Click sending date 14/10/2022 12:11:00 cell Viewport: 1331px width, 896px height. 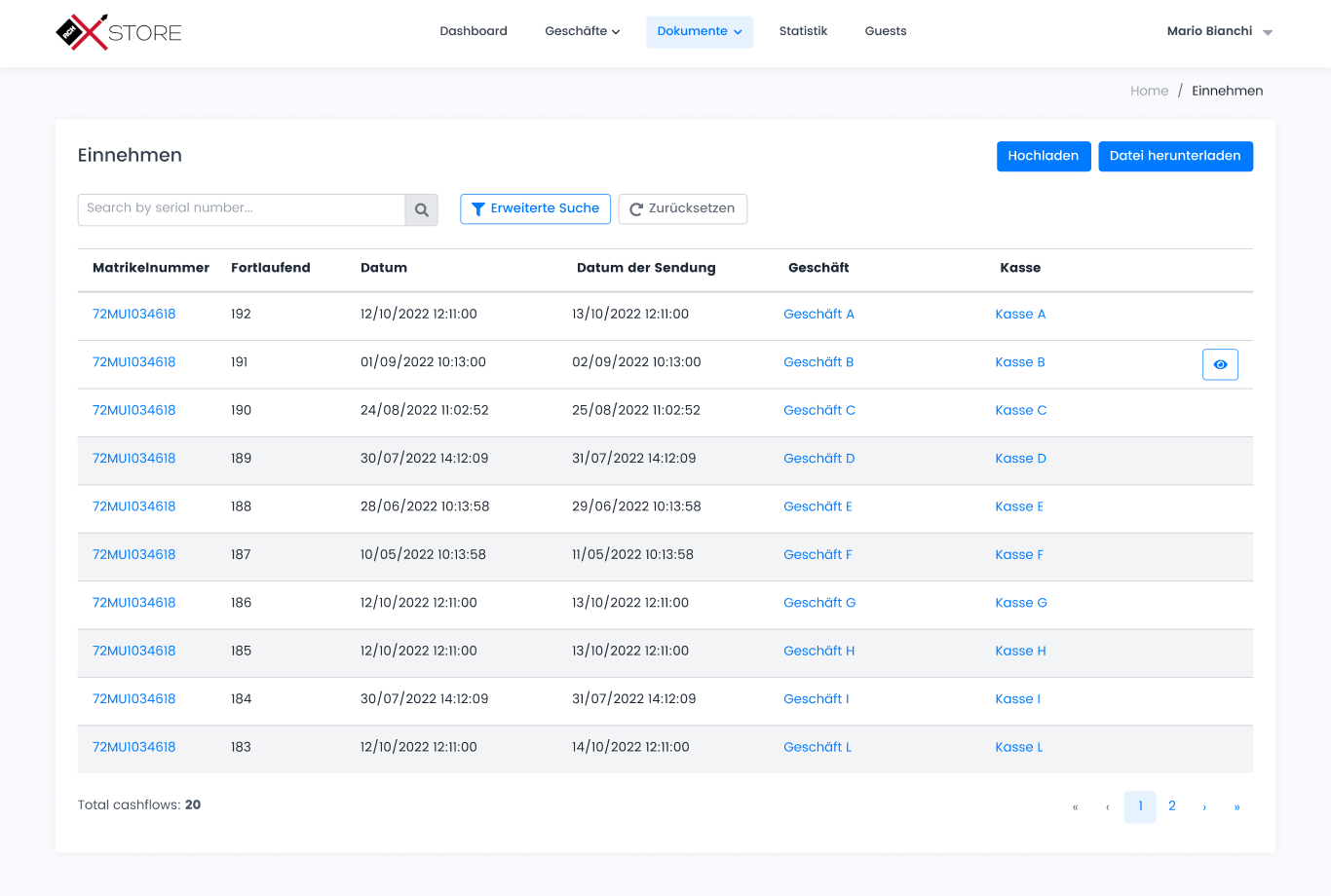coord(630,747)
